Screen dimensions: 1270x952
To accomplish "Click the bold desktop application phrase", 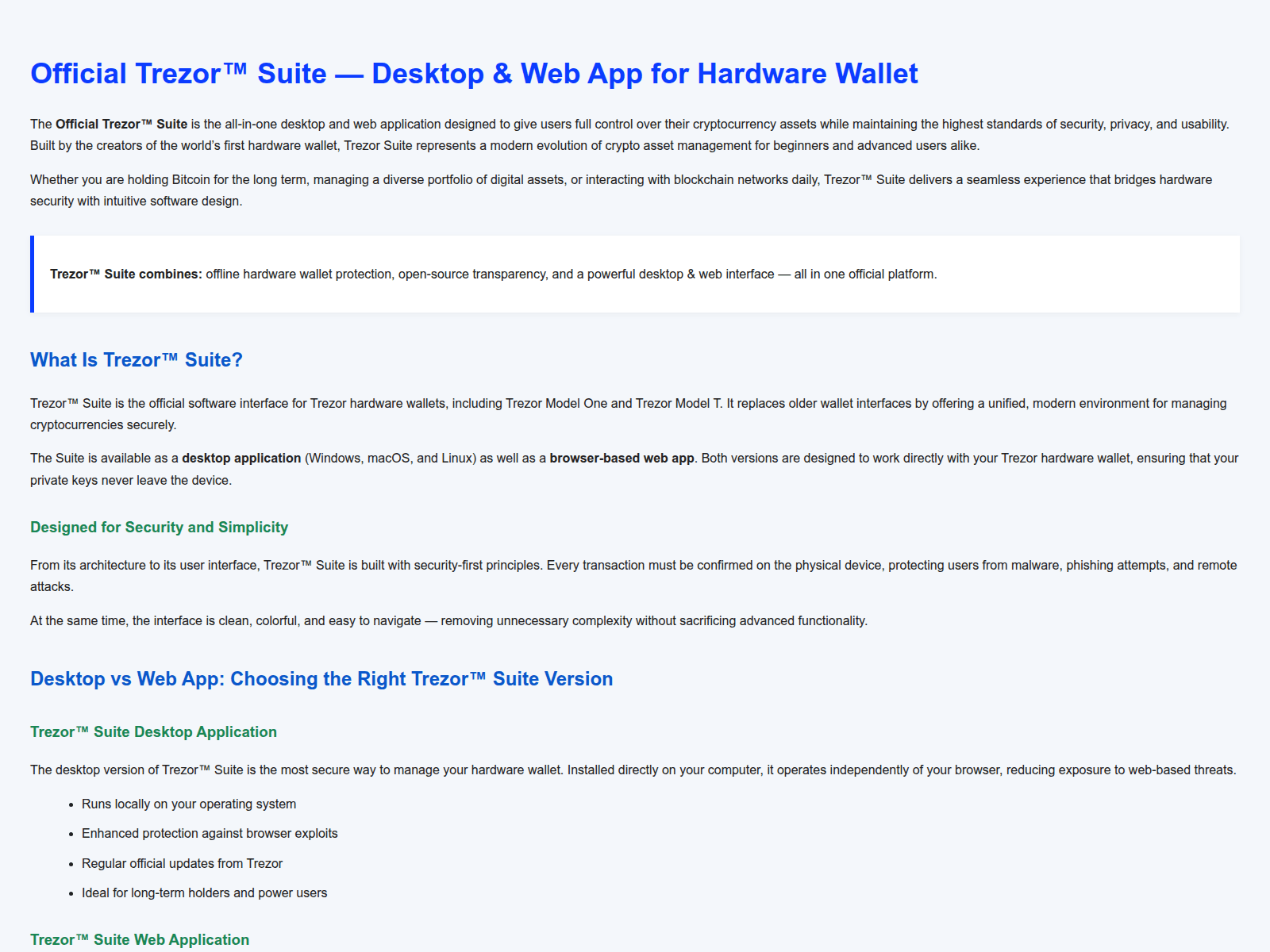I will [240, 458].
